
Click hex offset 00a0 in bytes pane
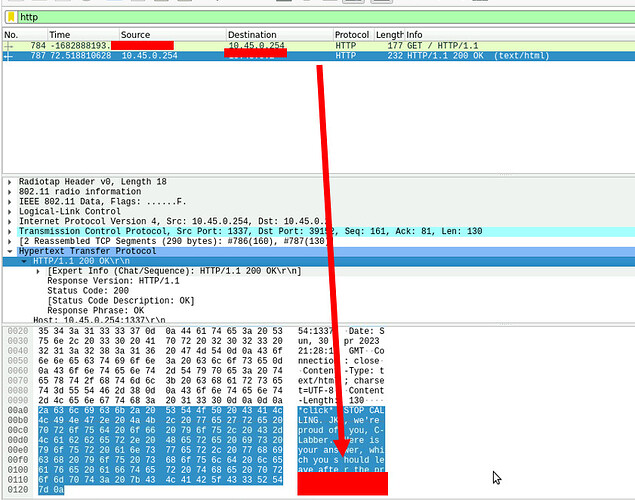click(x=18, y=411)
